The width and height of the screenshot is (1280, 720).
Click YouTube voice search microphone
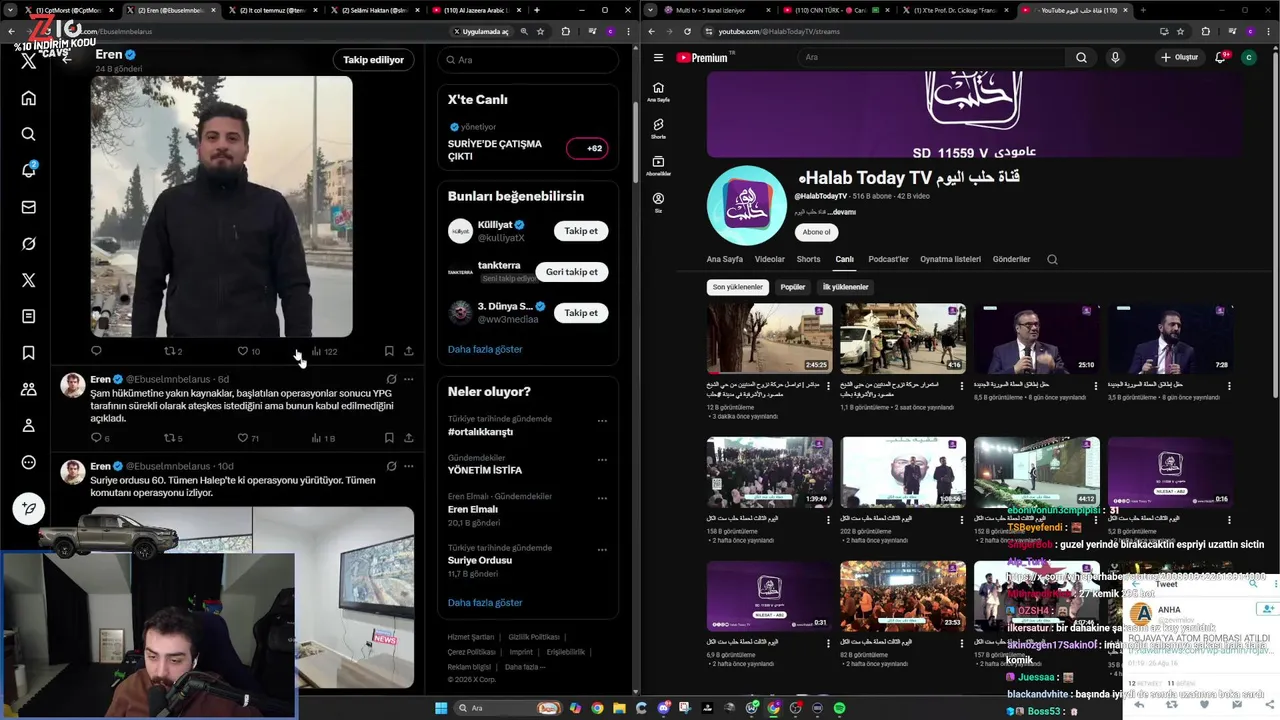[x=1115, y=57]
